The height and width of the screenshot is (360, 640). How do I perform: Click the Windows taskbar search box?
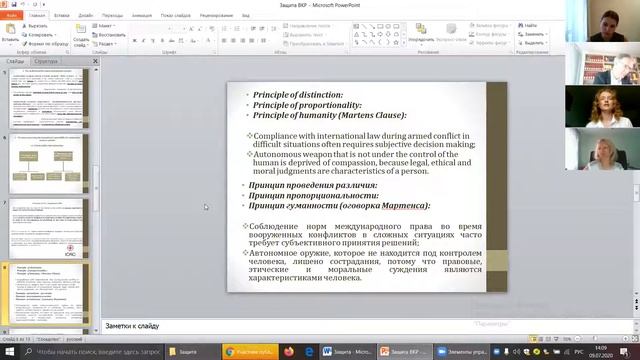pyautogui.click(x=92, y=351)
